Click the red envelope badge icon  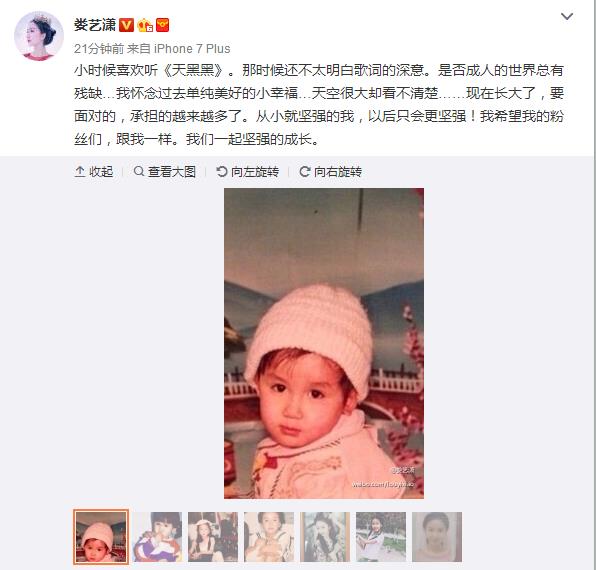[162, 25]
